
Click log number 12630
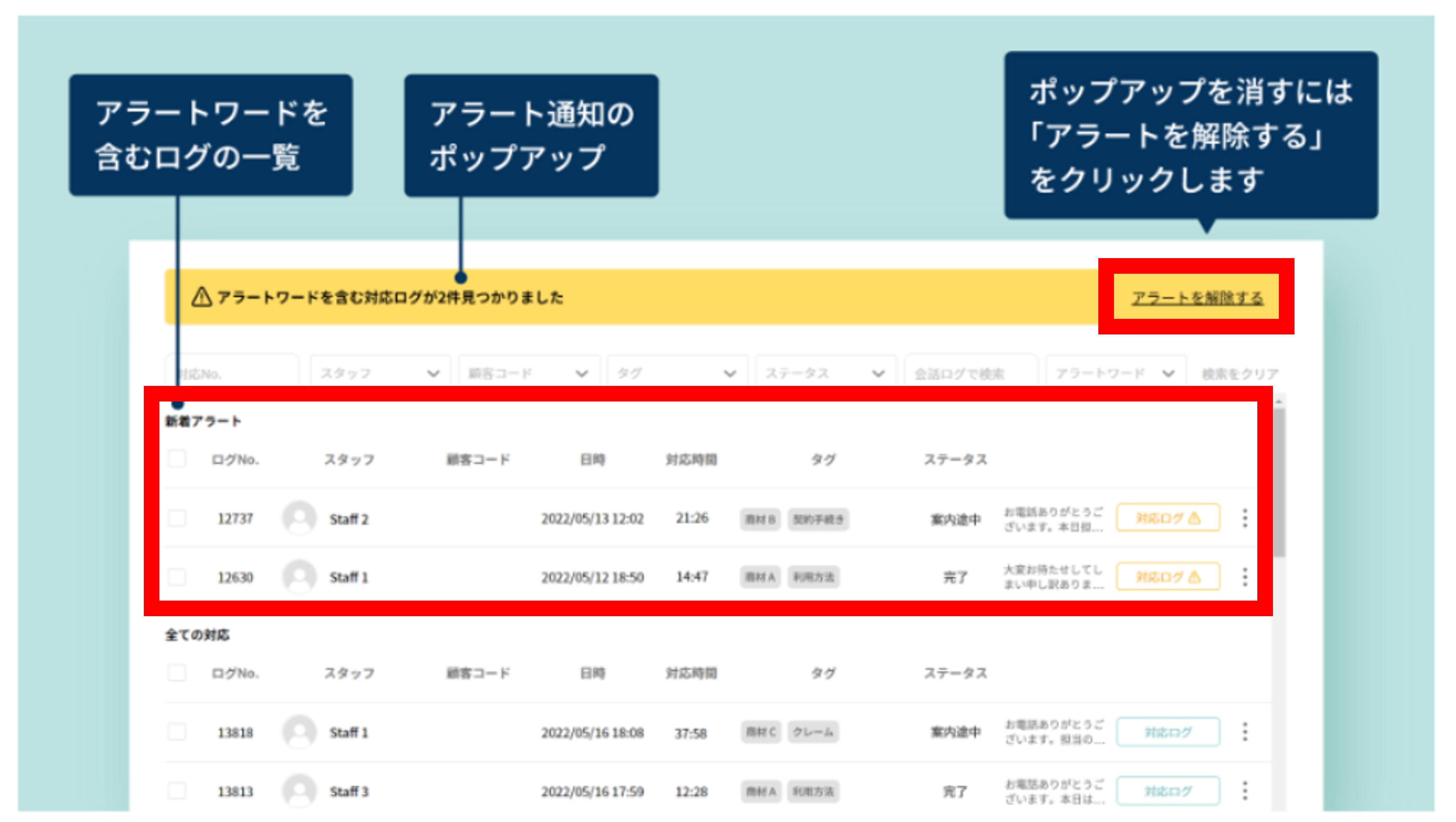click(235, 577)
